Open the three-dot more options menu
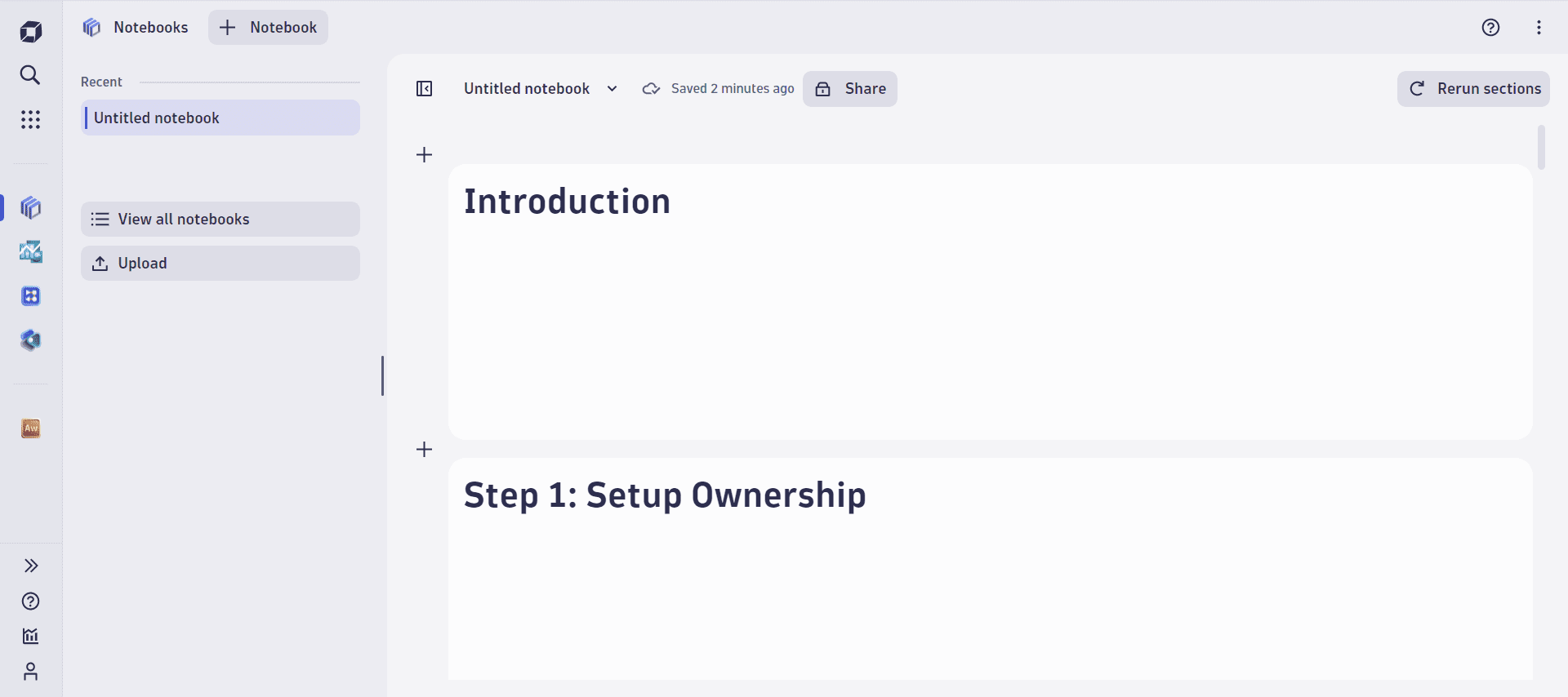This screenshot has height=697, width=1568. [x=1539, y=28]
